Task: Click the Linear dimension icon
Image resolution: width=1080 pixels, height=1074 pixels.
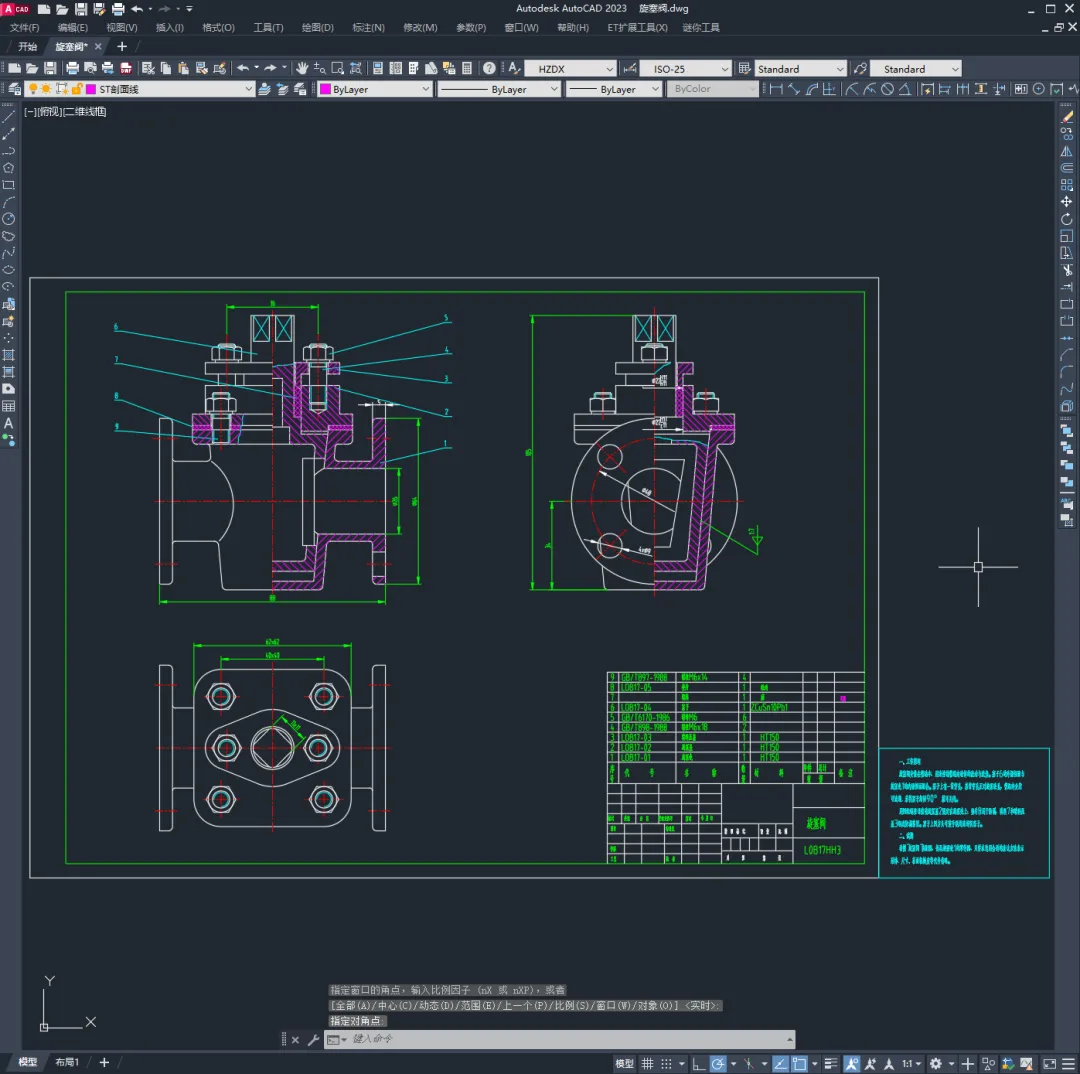Action: point(776,89)
